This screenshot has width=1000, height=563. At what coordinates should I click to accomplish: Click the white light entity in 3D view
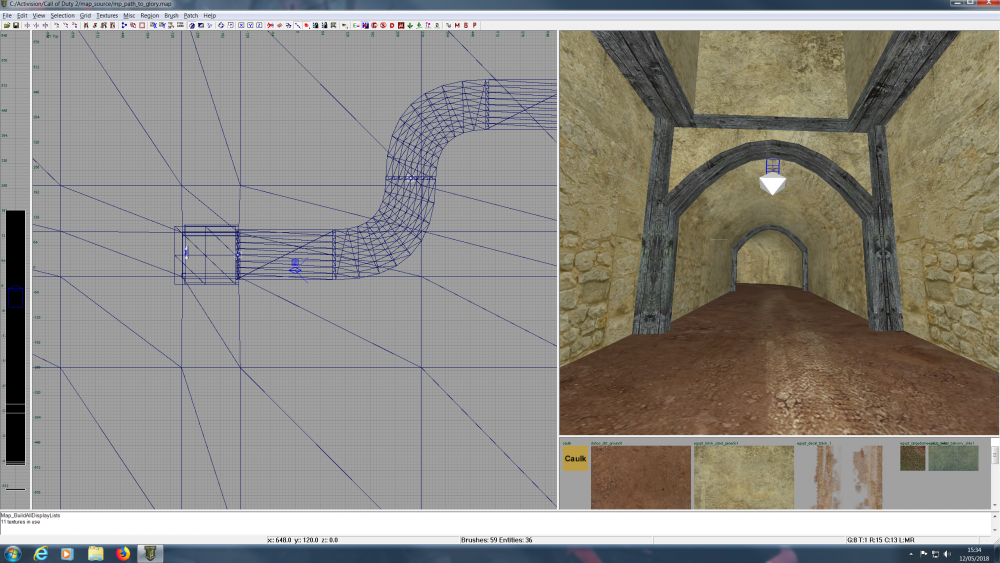(x=772, y=185)
